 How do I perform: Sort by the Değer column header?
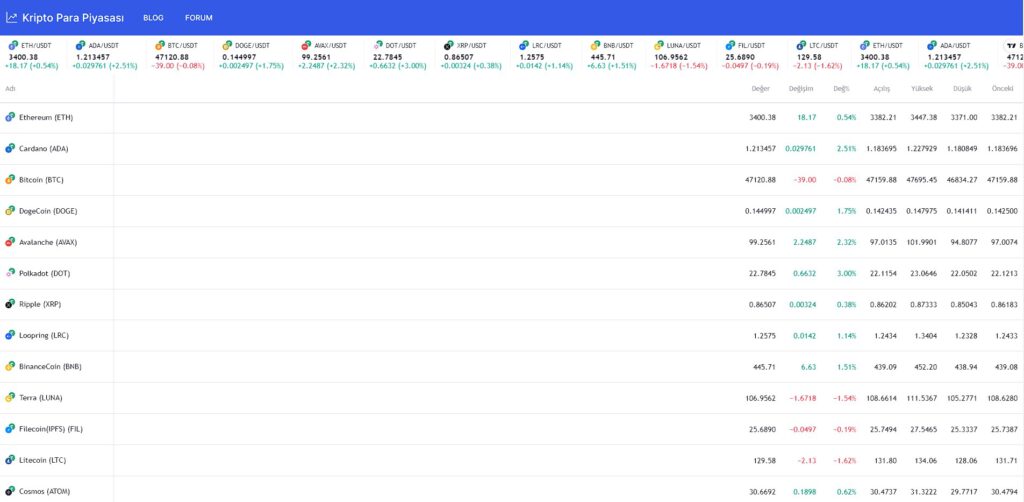(x=760, y=88)
